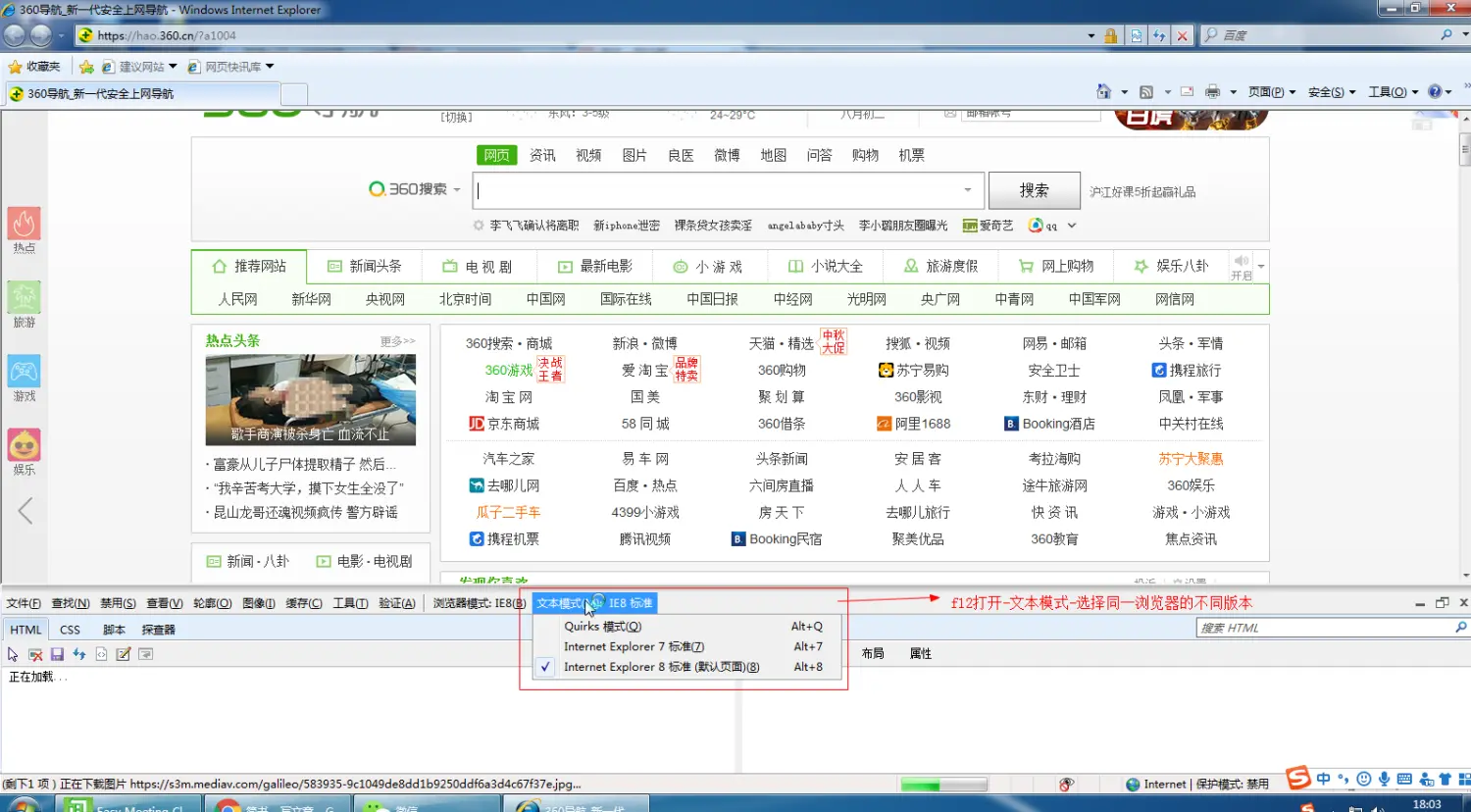Open the Home icon in command bar
The image size is (1471, 812).
[x=1103, y=91]
